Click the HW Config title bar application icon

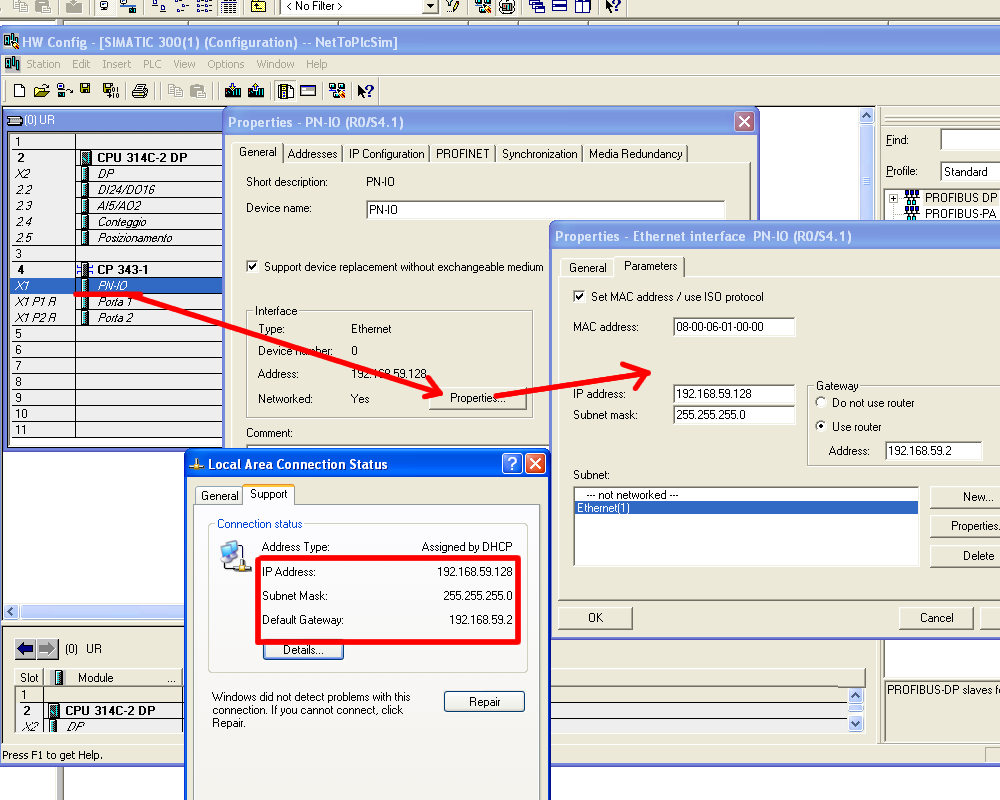11,42
